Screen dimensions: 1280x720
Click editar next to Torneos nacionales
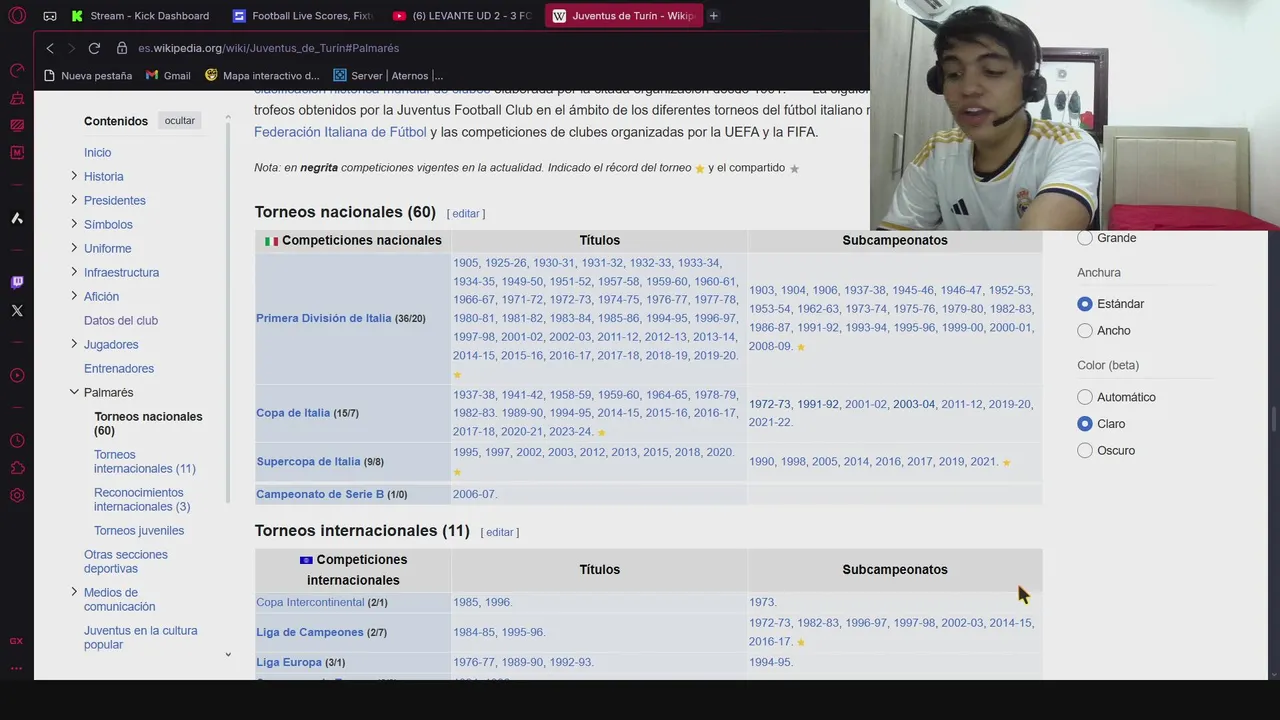tap(466, 214)
